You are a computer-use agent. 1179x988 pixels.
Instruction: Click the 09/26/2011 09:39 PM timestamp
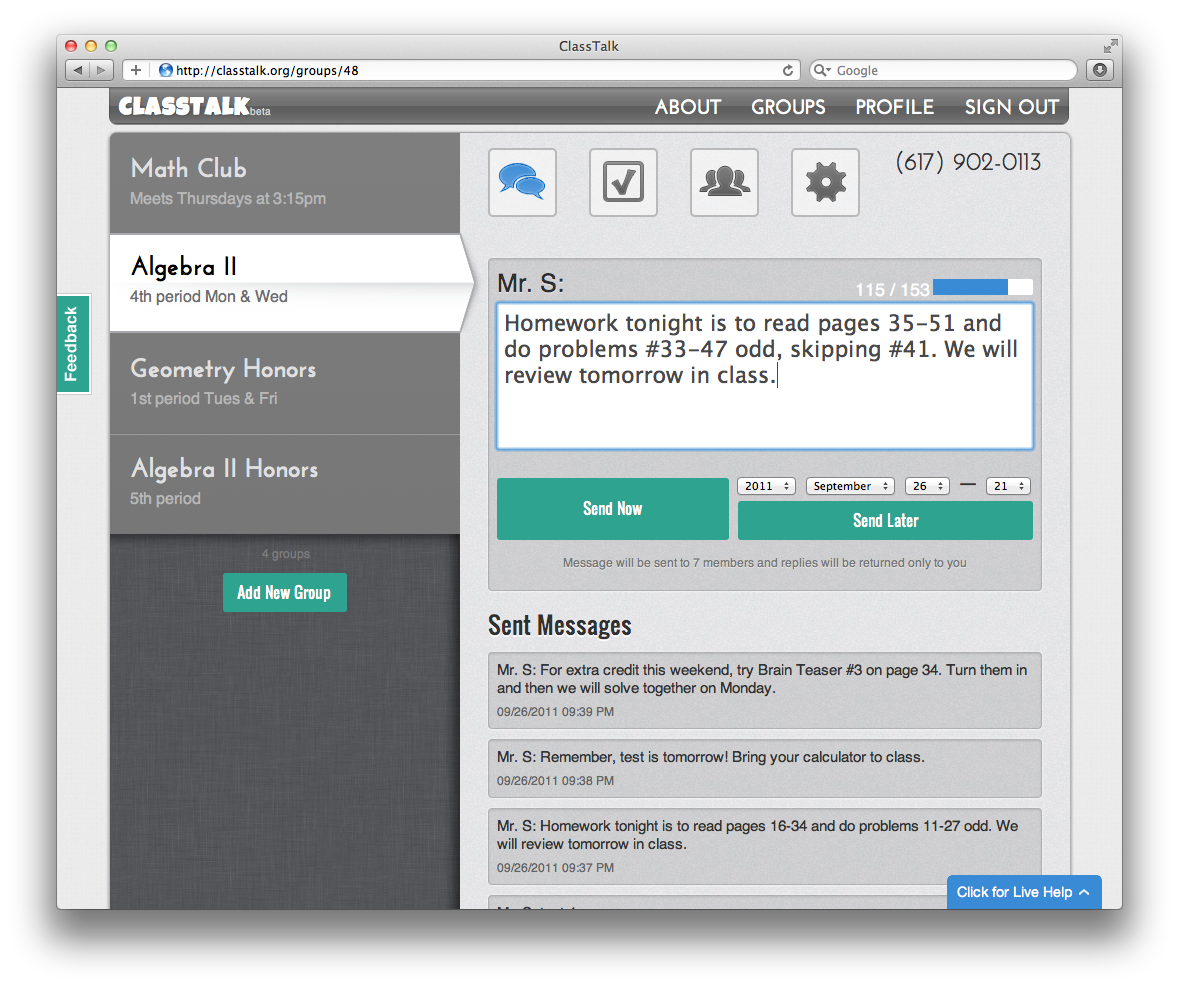point(555,711)
